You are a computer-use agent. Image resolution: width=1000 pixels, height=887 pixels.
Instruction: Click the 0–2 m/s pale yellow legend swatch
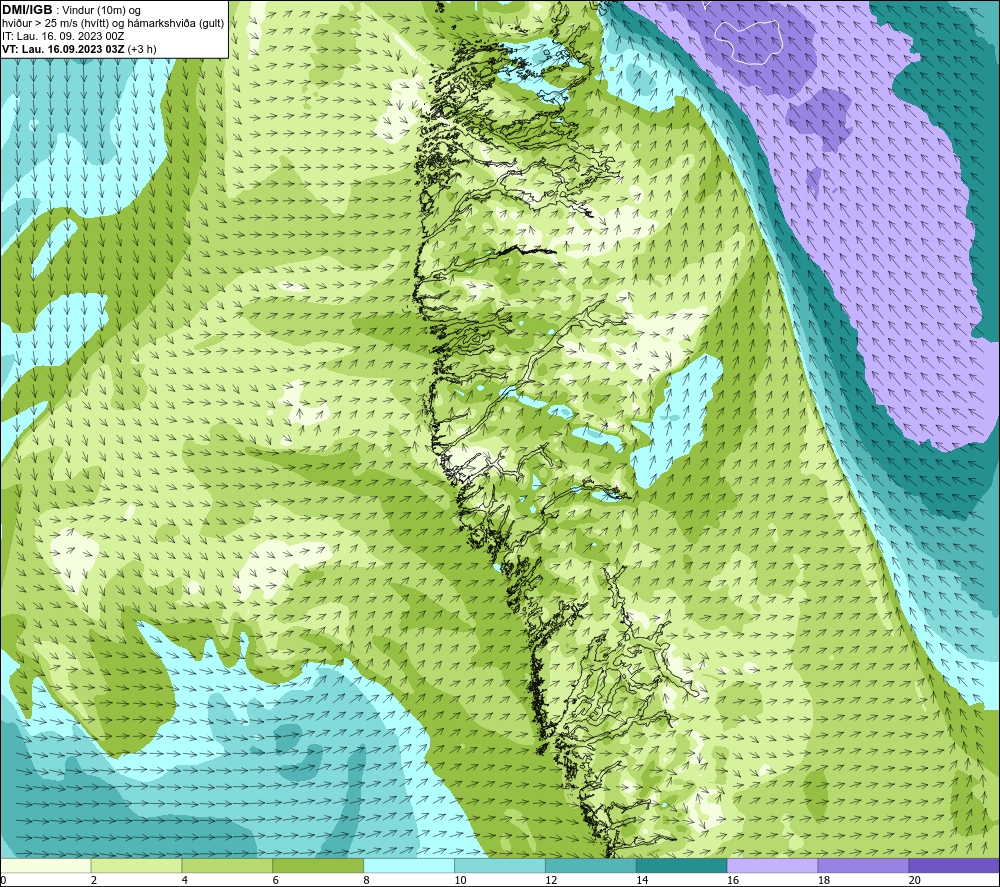click(46, 865)
